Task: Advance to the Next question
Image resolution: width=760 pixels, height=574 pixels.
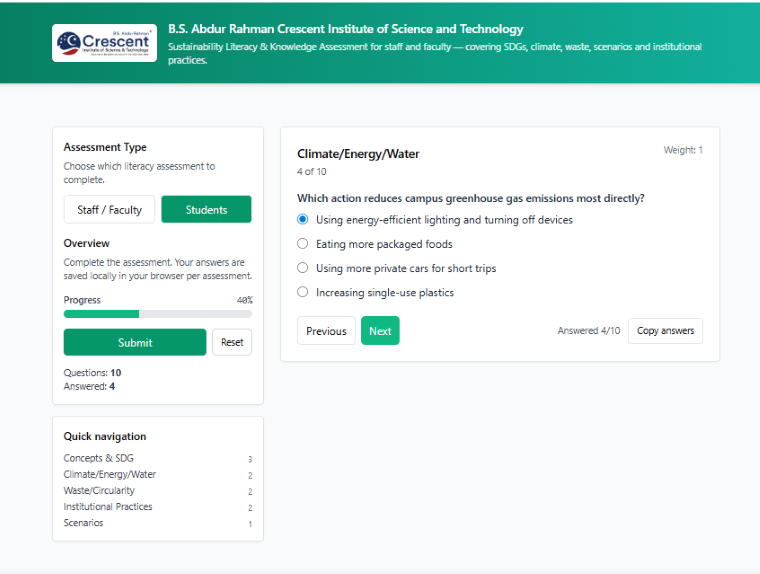Action: (x=380, y=331)
